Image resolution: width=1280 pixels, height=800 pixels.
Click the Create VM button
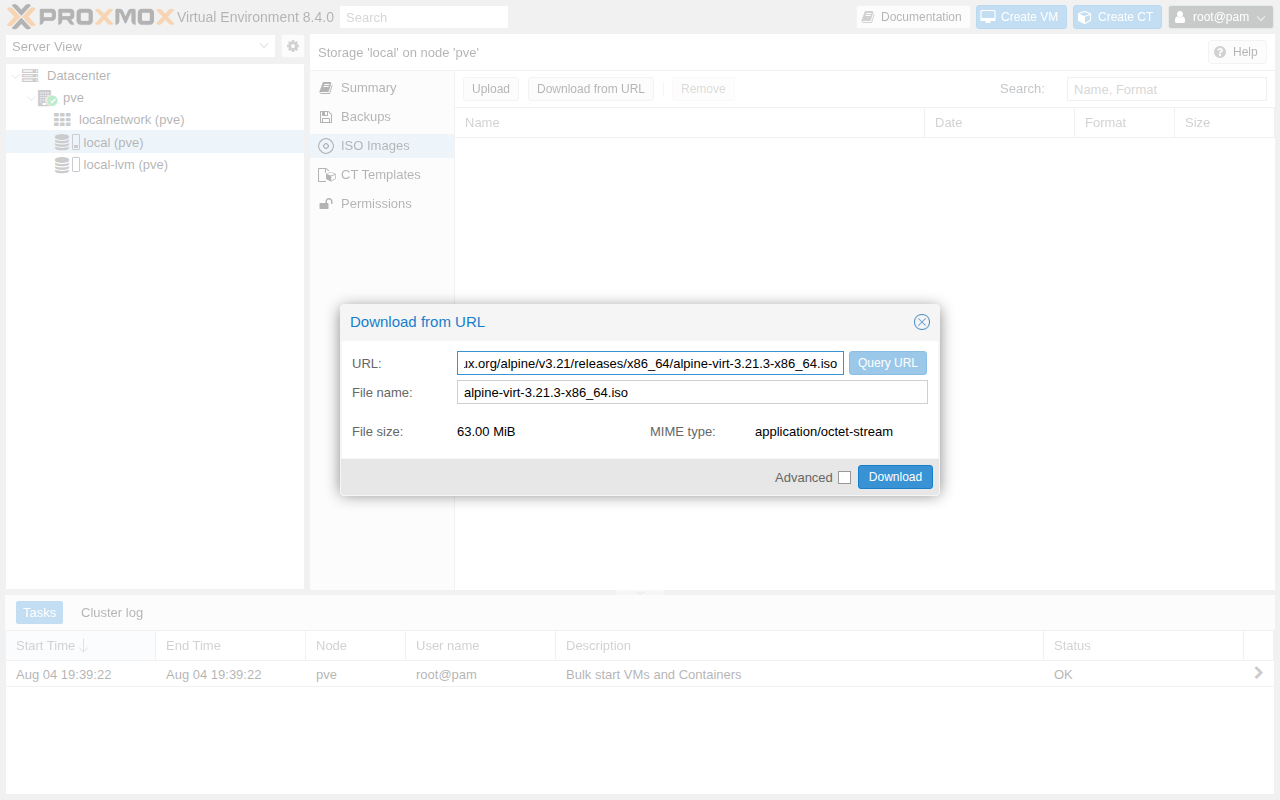click(x=1021, y=17)
